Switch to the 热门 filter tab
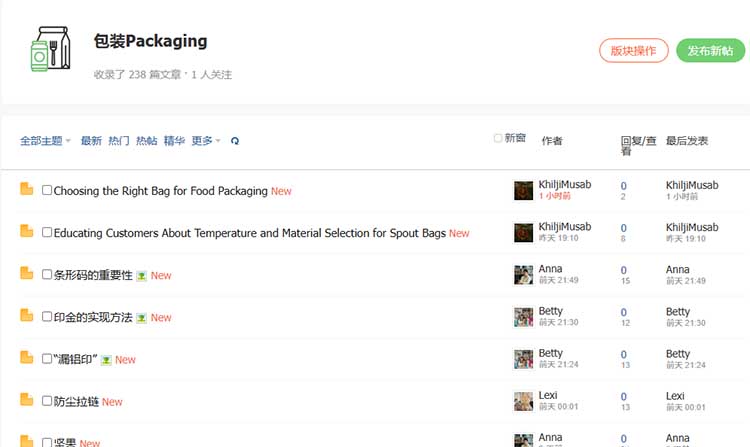This screenshot has width=750, height=447. 119,141
